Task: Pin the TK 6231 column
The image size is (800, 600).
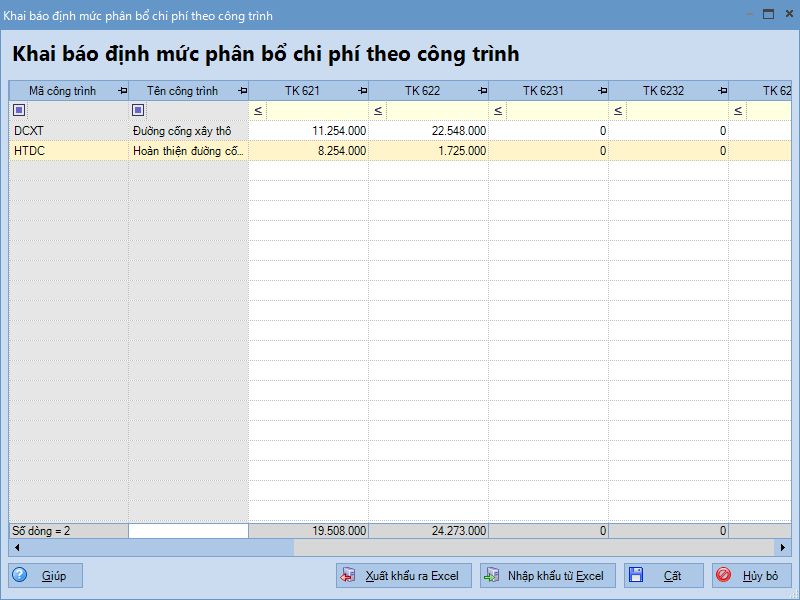Action: [x=602, y=91]
